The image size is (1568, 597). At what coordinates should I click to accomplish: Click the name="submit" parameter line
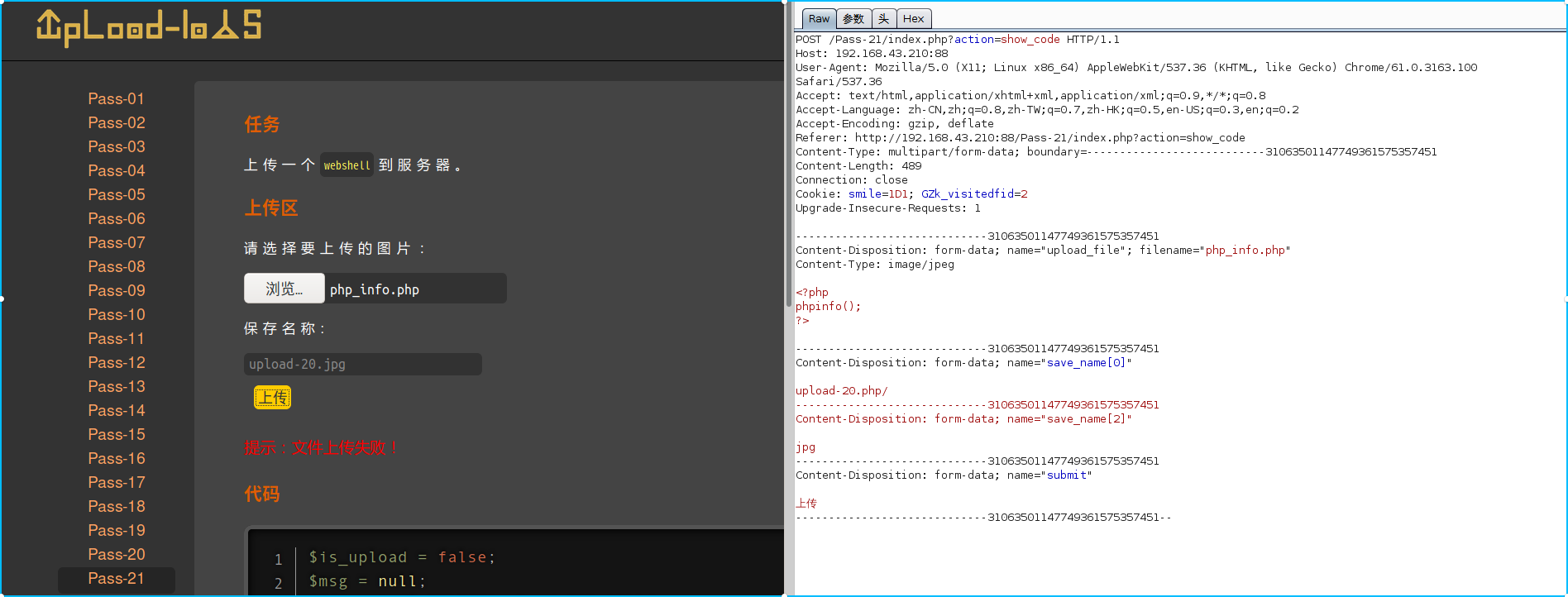pyautogui.click(x=944, y=475)
